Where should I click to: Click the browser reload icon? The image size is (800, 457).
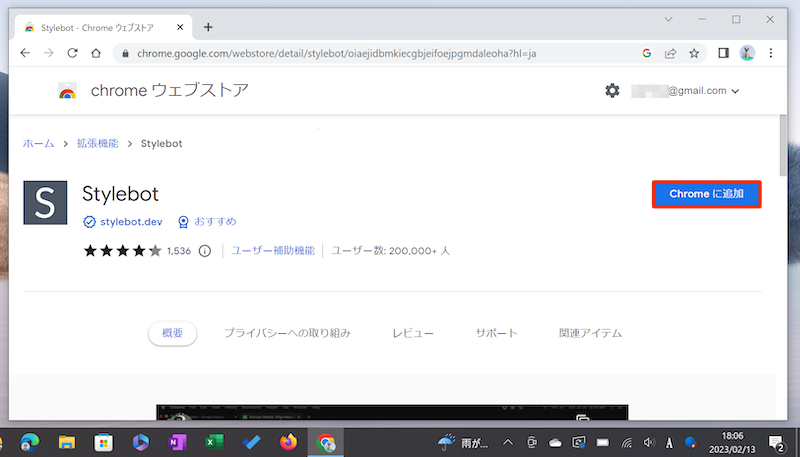pos(75,53)
